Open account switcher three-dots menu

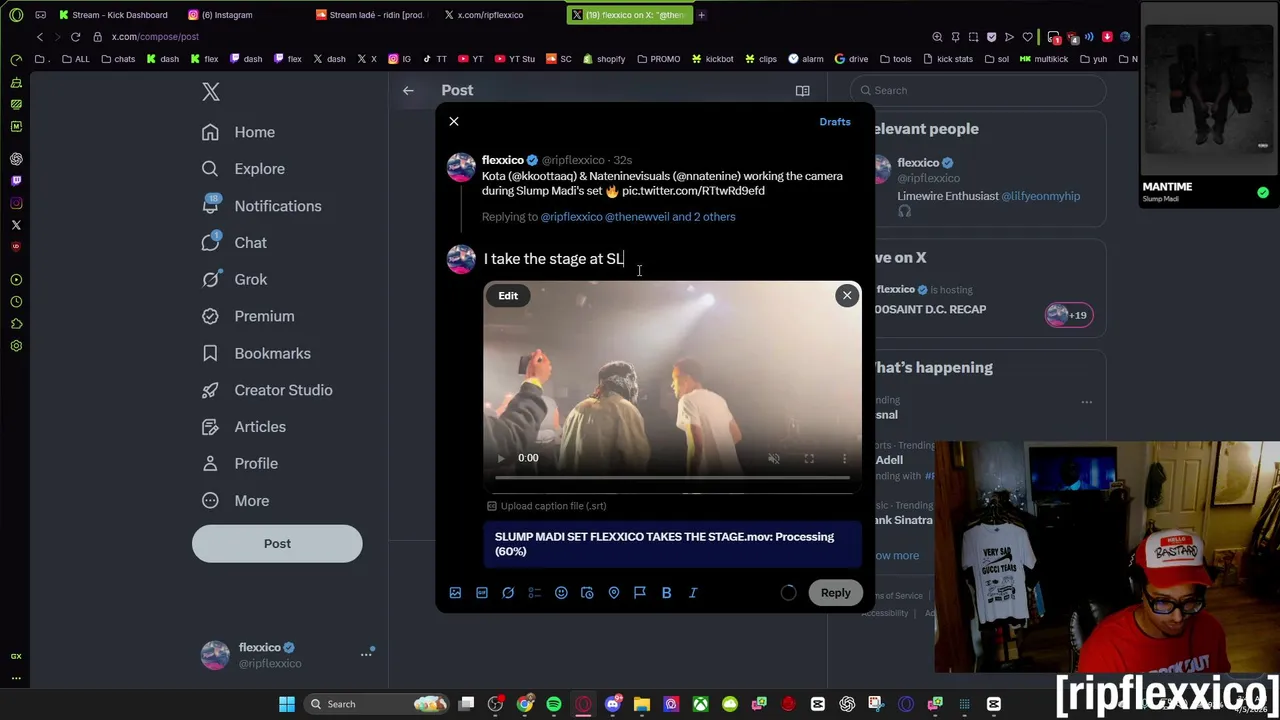(x=366, y=654)
